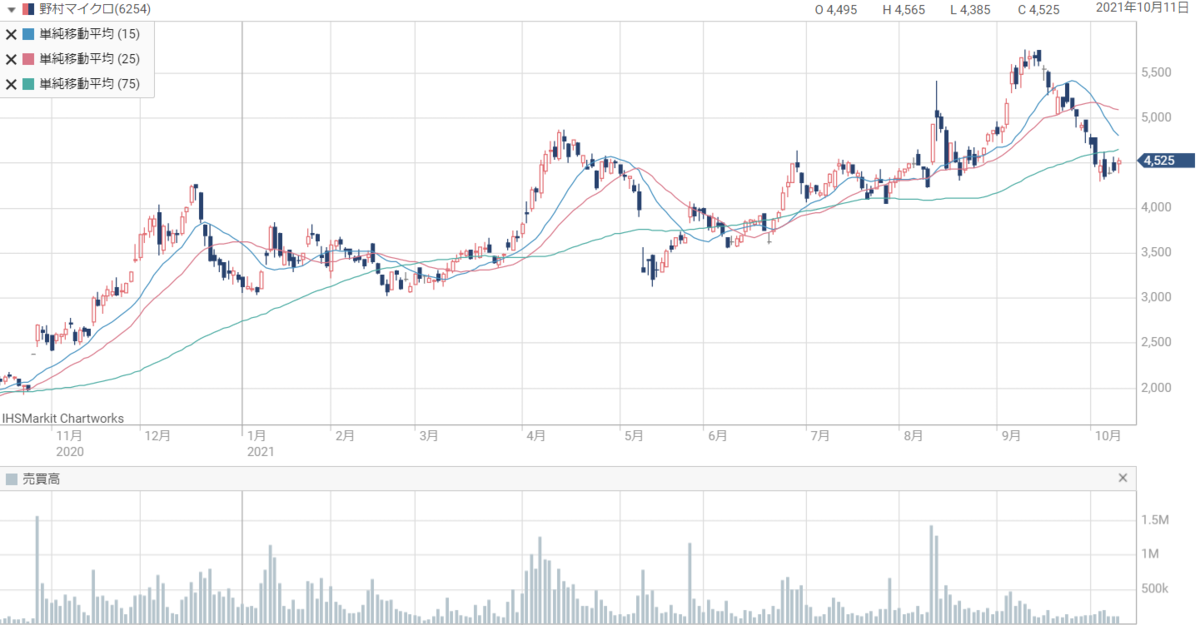Click the candlestick icon beside 野村マイクロ
Viewport: 1200px width, 625px height.
26,10
